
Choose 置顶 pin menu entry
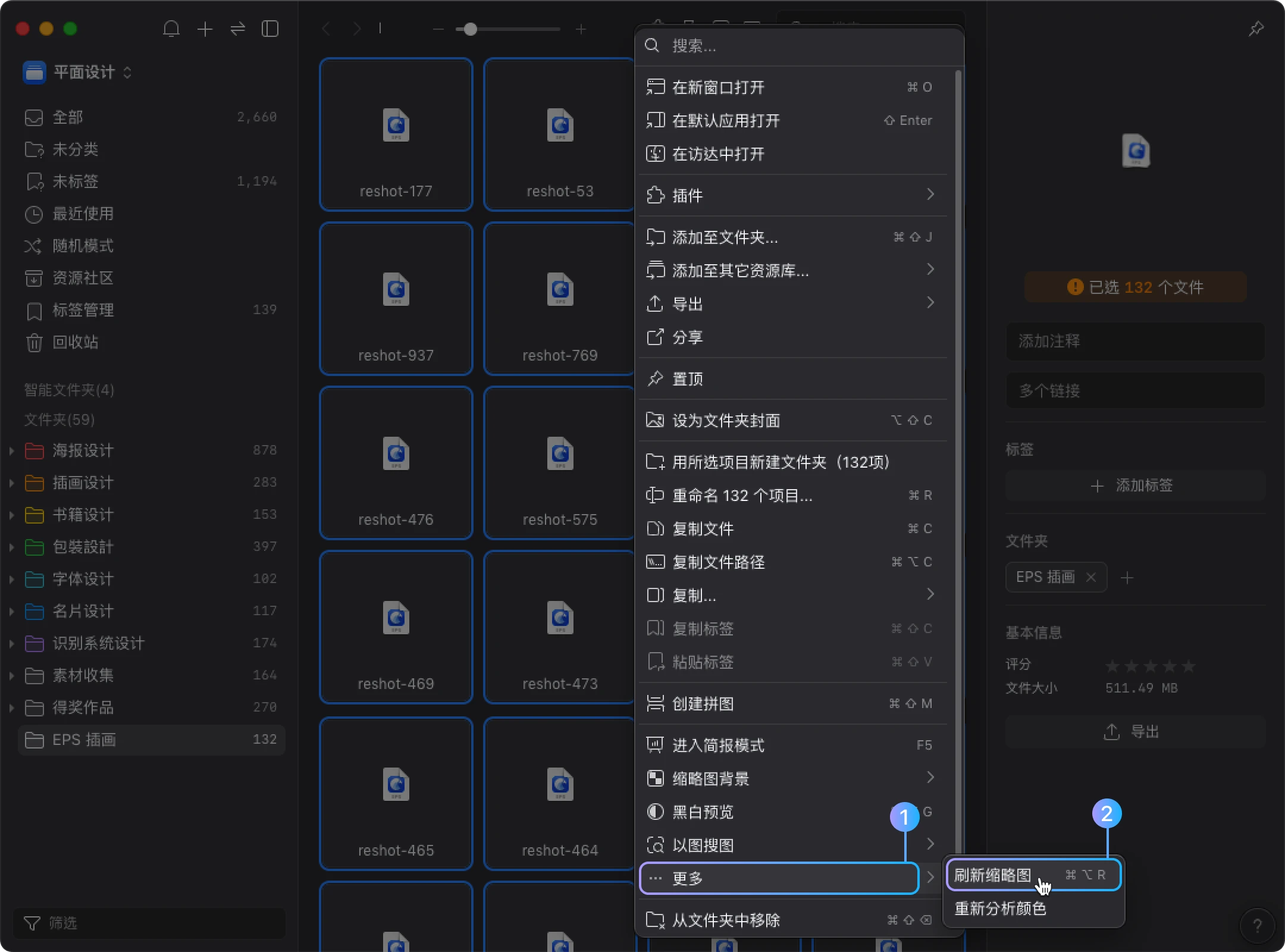click(x=793, y=378)
